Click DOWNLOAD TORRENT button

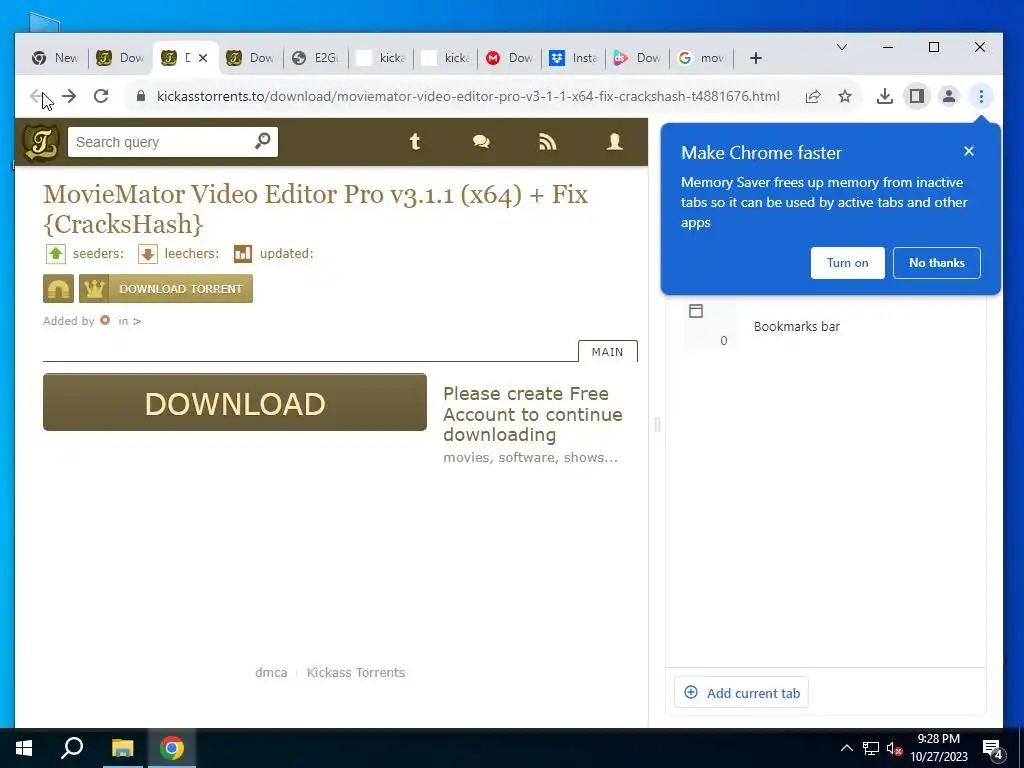166,289
